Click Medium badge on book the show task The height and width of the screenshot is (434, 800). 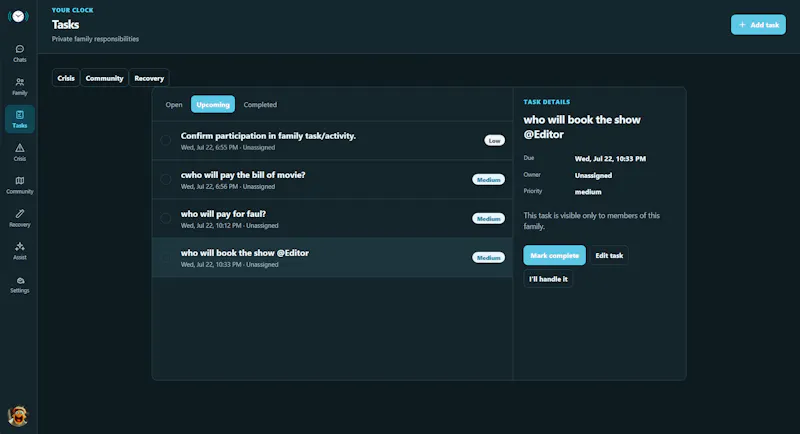(x=488, y=258)
